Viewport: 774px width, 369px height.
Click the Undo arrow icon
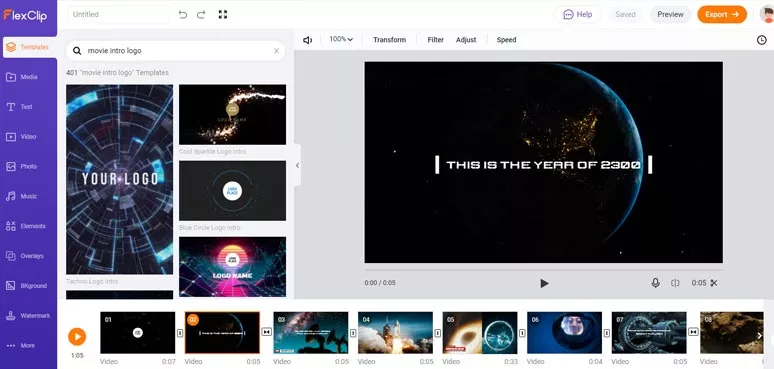tap(183, 15)
